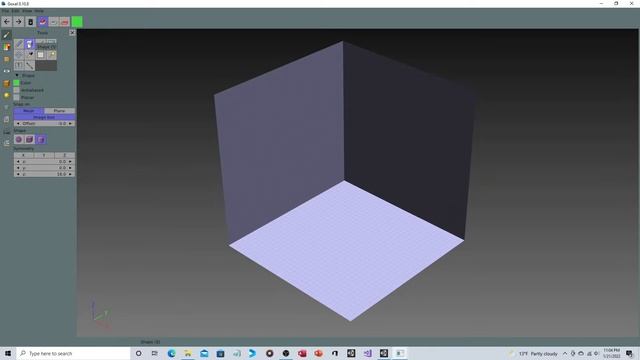This screenshot has width=640, height=360.
Task: Open the Image panel sidebar icon
Action: click(x=6, y=119)
